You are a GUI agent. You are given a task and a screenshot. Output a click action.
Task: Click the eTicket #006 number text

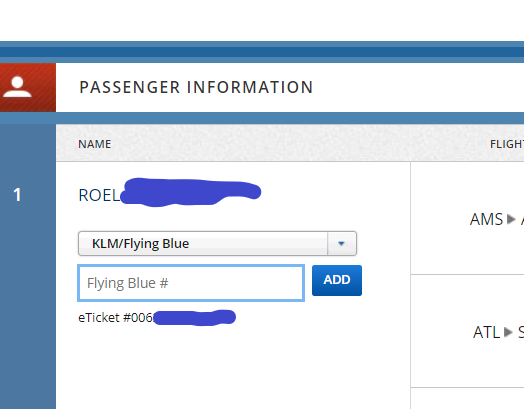115,317
